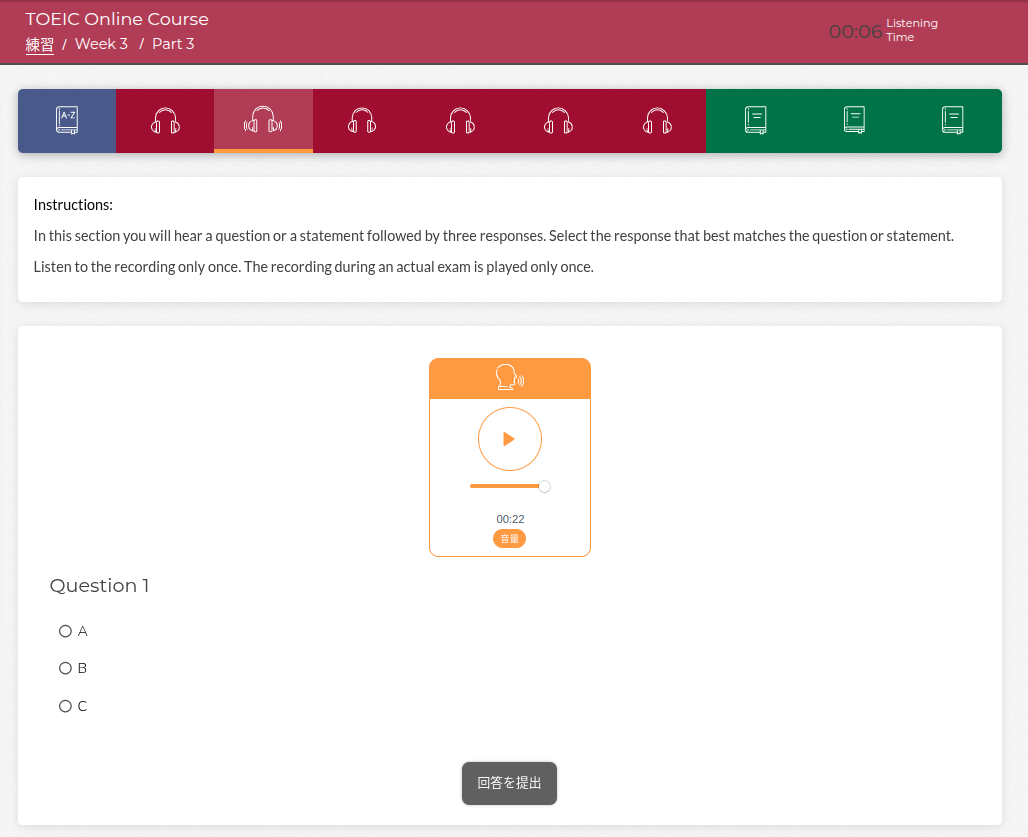Select answer option A

tap(66, 631)
